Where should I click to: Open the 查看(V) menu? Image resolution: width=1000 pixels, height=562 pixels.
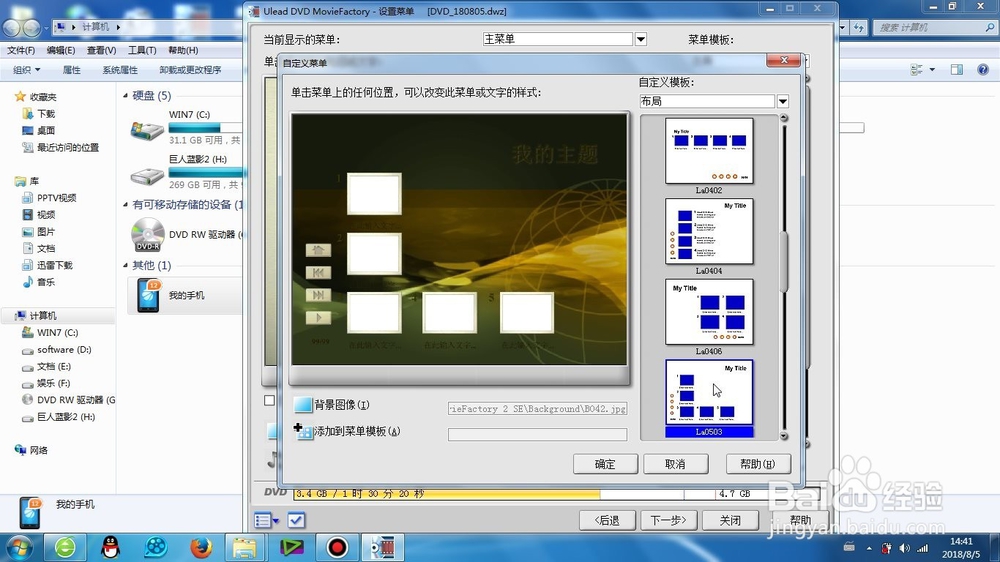point(101,50)
